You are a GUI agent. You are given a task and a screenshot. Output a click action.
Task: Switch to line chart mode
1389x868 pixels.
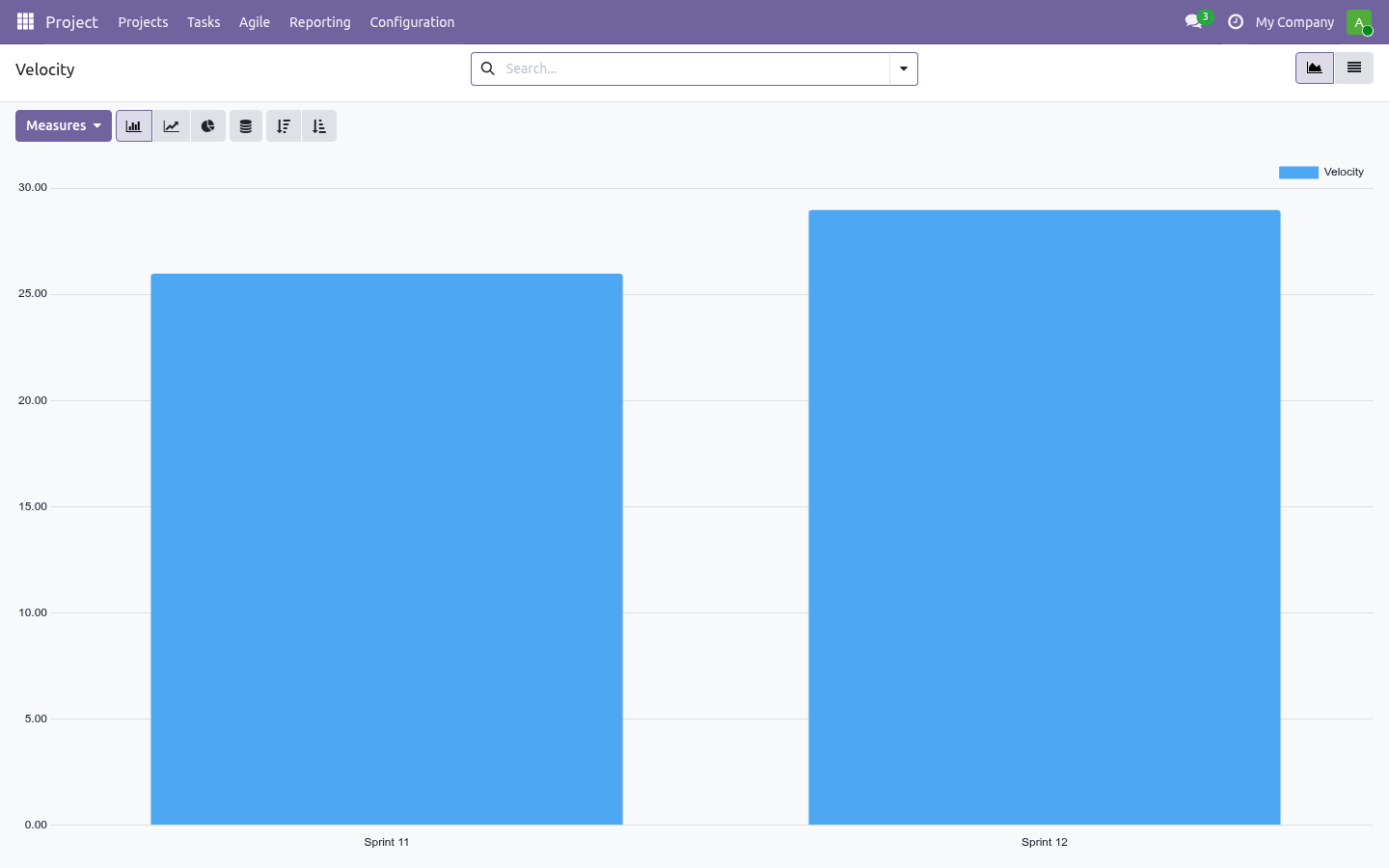tap(172, 126)
